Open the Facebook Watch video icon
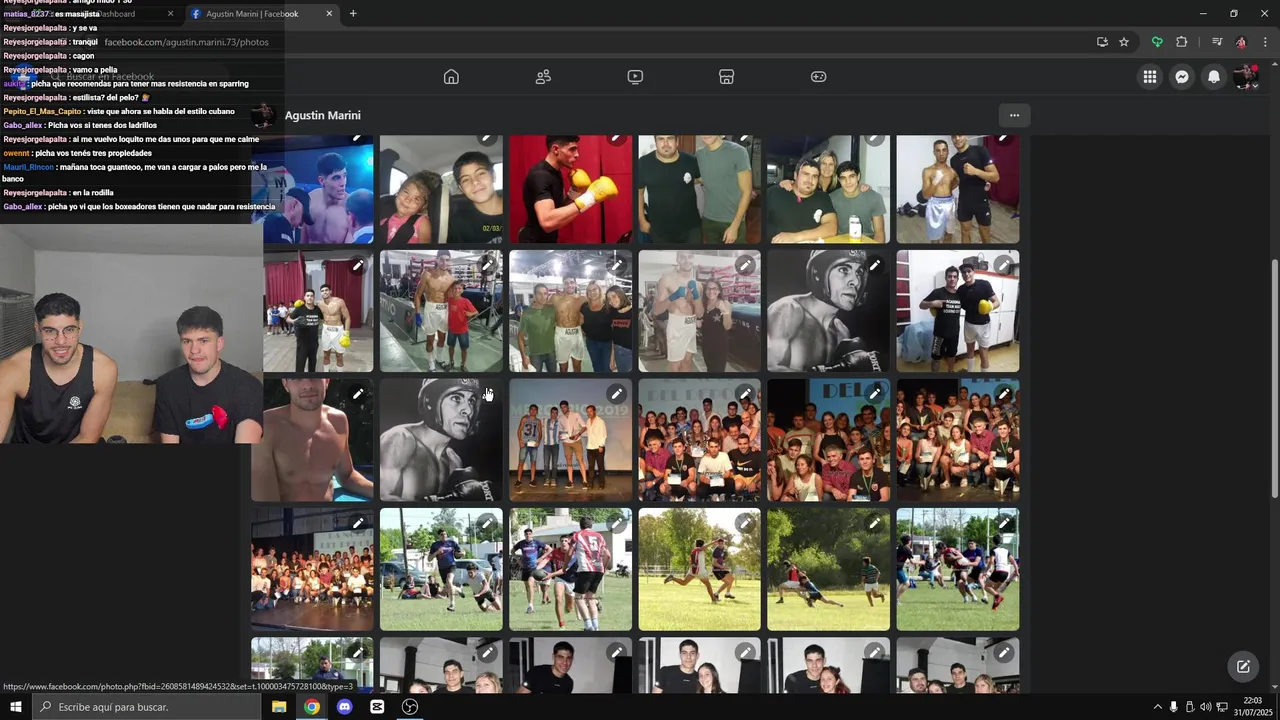The height and width of the screenshot is (720, 1280). (635, 77)
